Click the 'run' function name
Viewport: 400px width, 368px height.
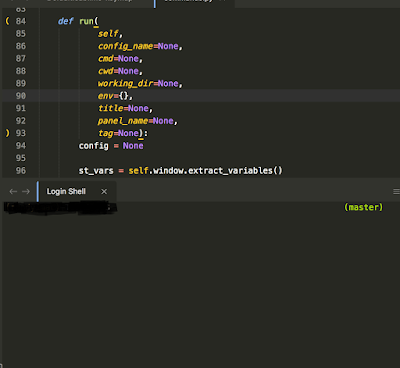pos(86,21)
